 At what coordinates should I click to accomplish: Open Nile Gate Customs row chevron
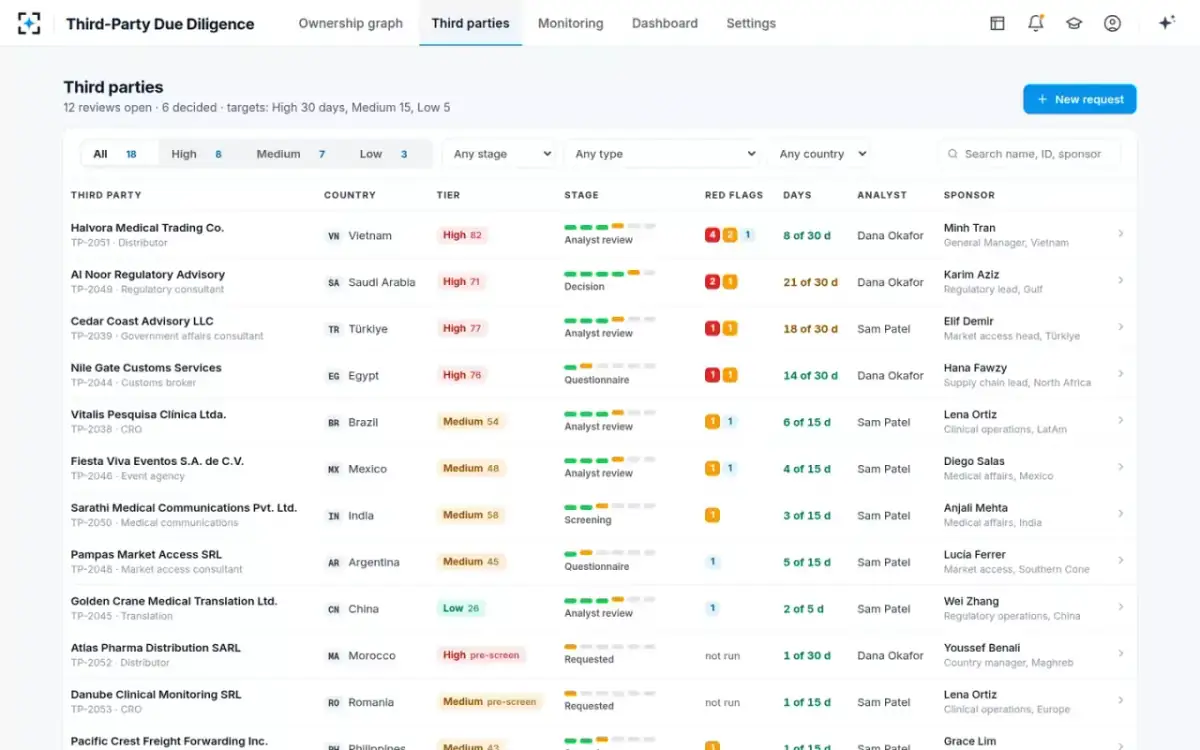(x=1120, y=374)
